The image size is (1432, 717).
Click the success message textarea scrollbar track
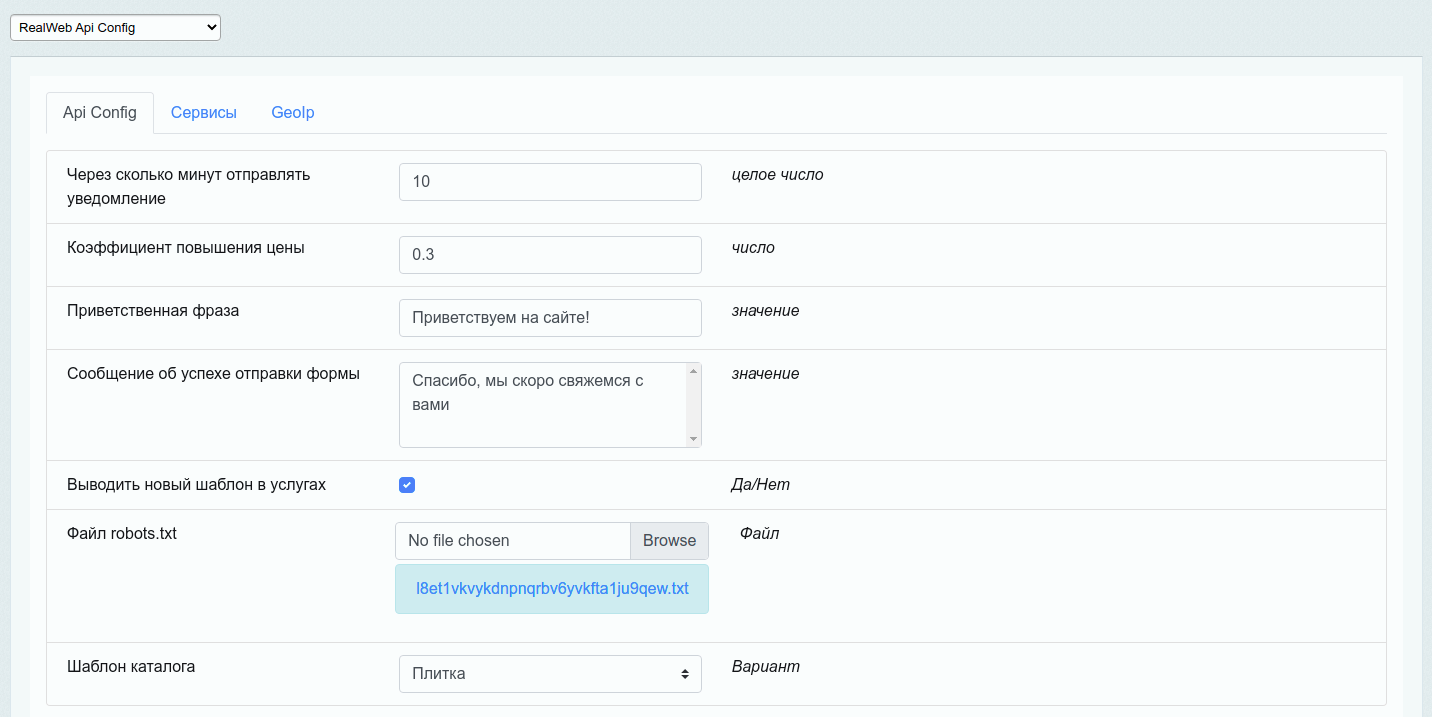coord(693,405)
